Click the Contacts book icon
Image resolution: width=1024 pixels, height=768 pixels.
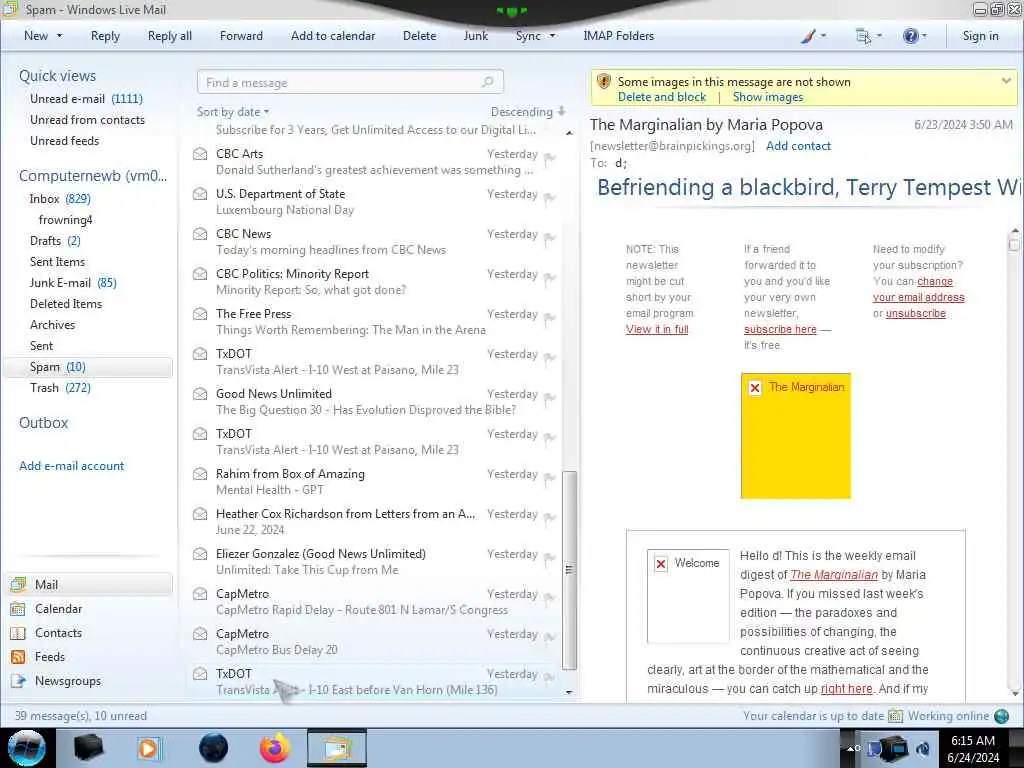[x=18, y=633]
